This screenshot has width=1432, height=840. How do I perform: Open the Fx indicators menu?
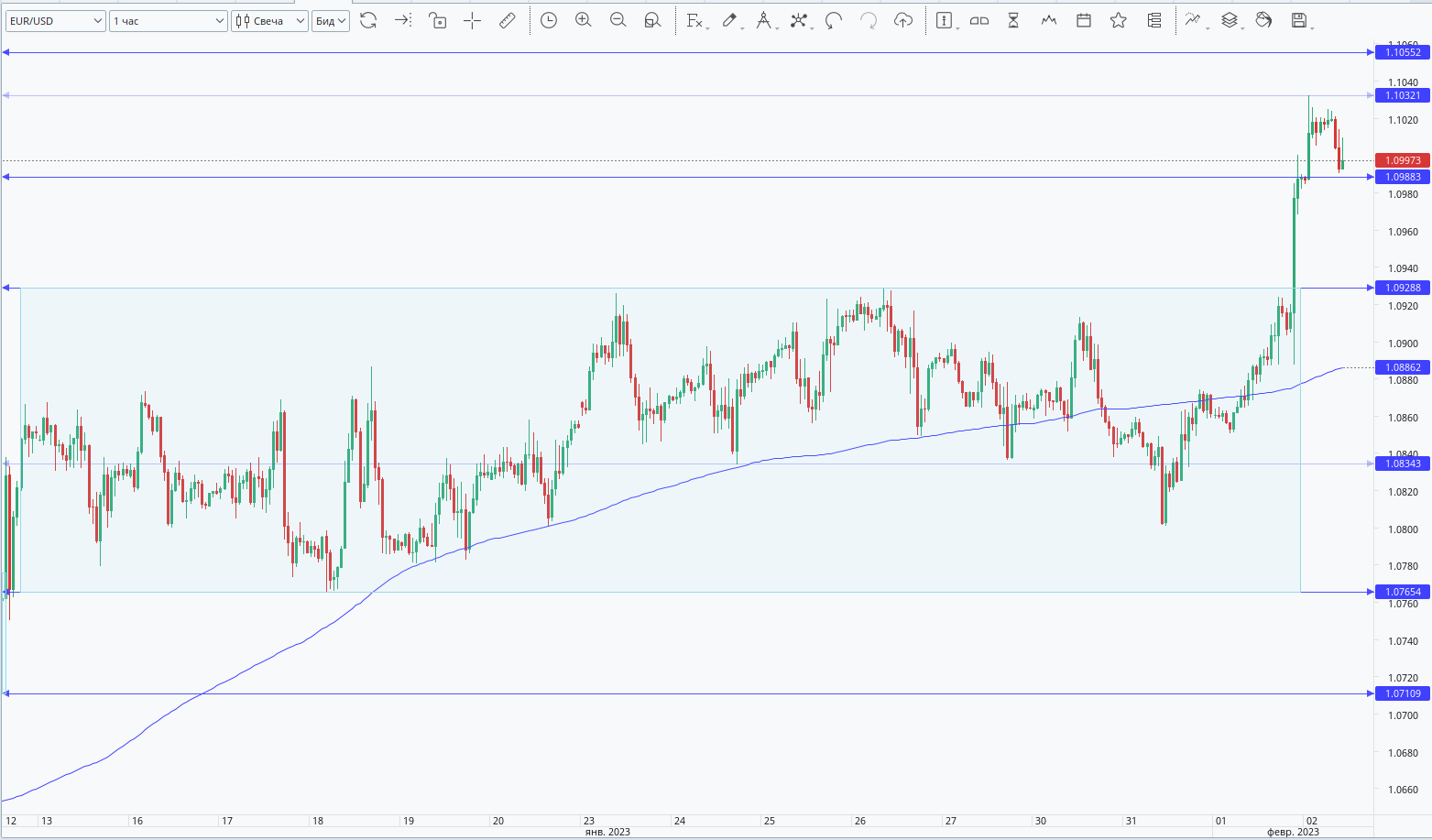point(694,20)
